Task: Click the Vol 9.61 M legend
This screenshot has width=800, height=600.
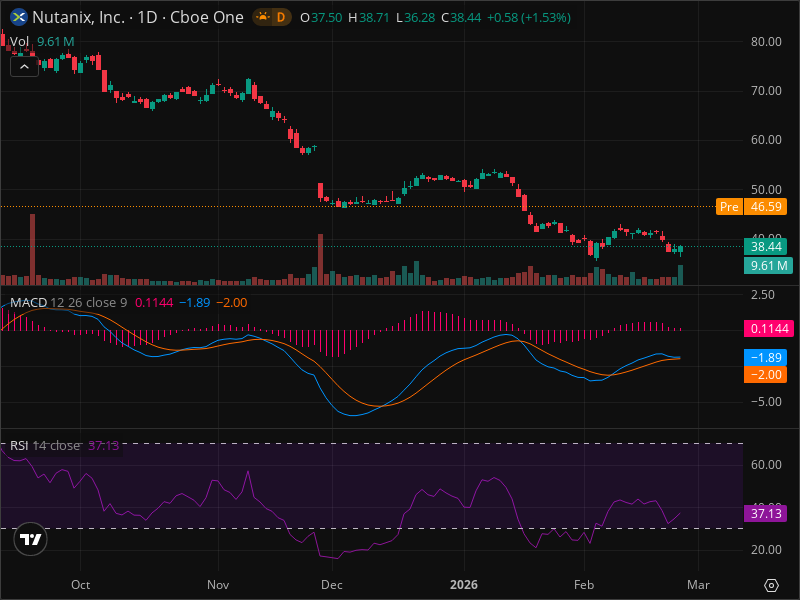Action: (42, 42)
